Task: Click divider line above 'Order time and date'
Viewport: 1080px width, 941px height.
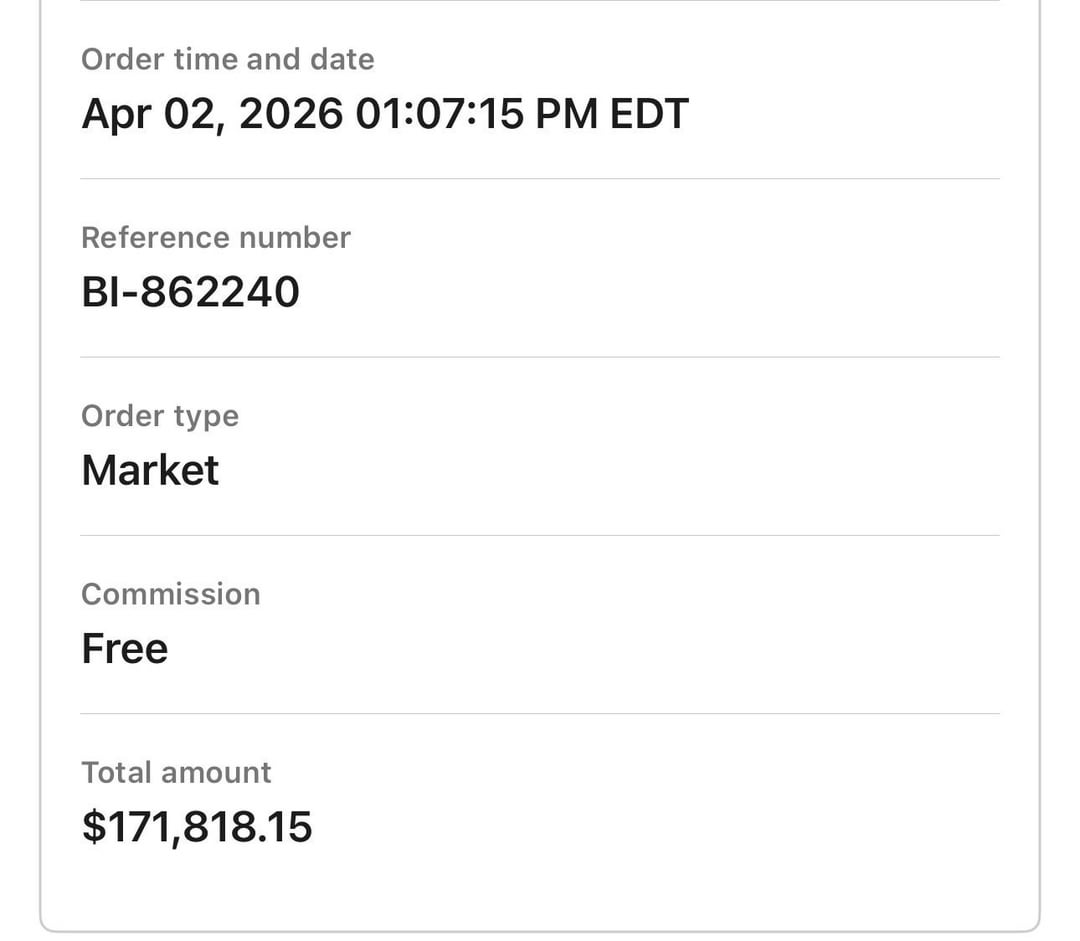Action: click(x=540, y=1)
